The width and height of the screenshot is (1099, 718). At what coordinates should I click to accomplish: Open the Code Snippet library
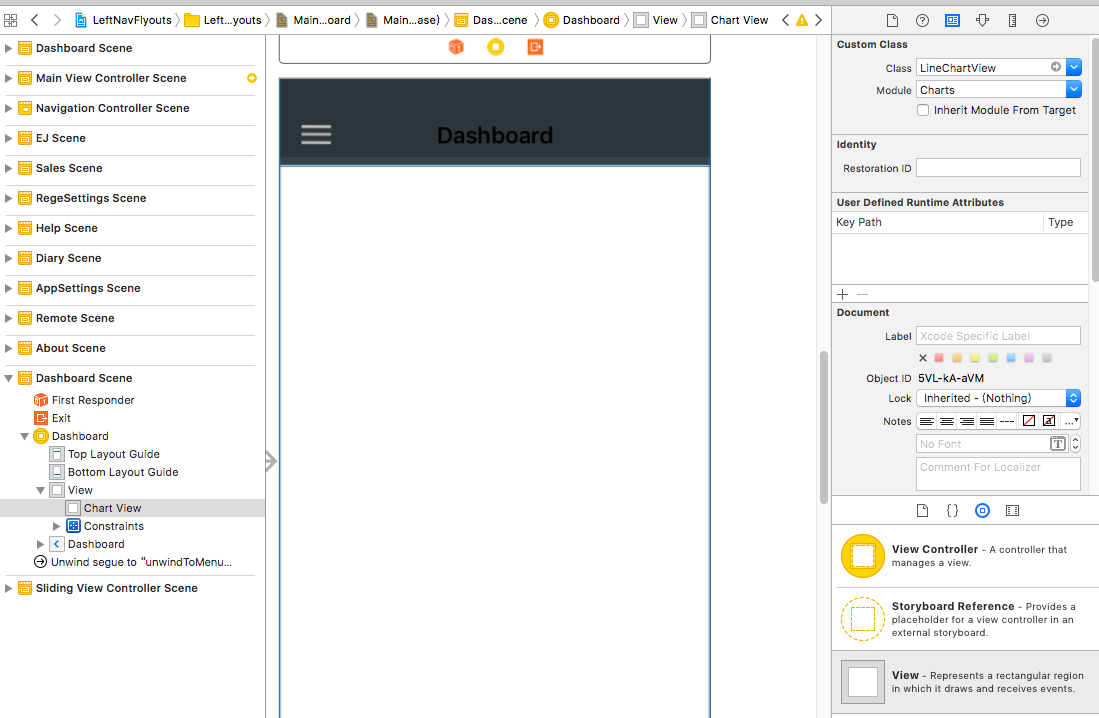click(x=952, y=510)
